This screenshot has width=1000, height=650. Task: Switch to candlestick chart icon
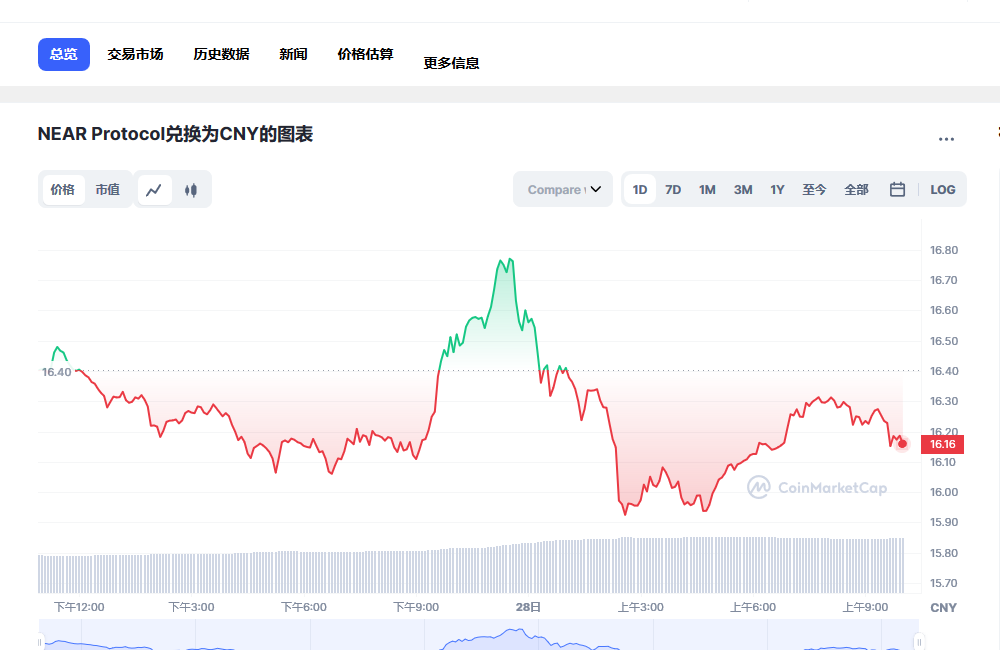tap(191, 190)
